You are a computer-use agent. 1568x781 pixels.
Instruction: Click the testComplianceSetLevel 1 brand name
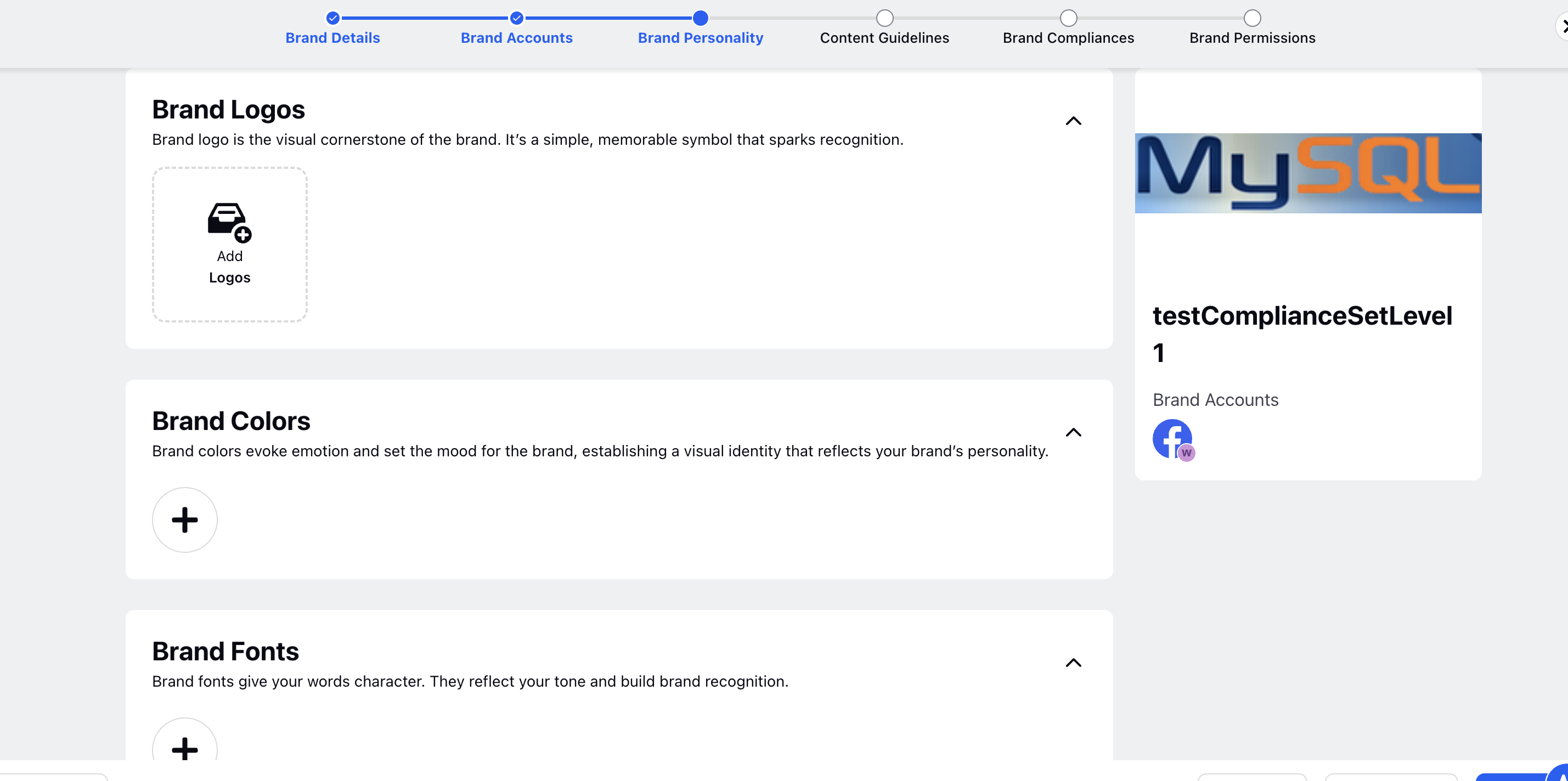(x=1302, y=333)
